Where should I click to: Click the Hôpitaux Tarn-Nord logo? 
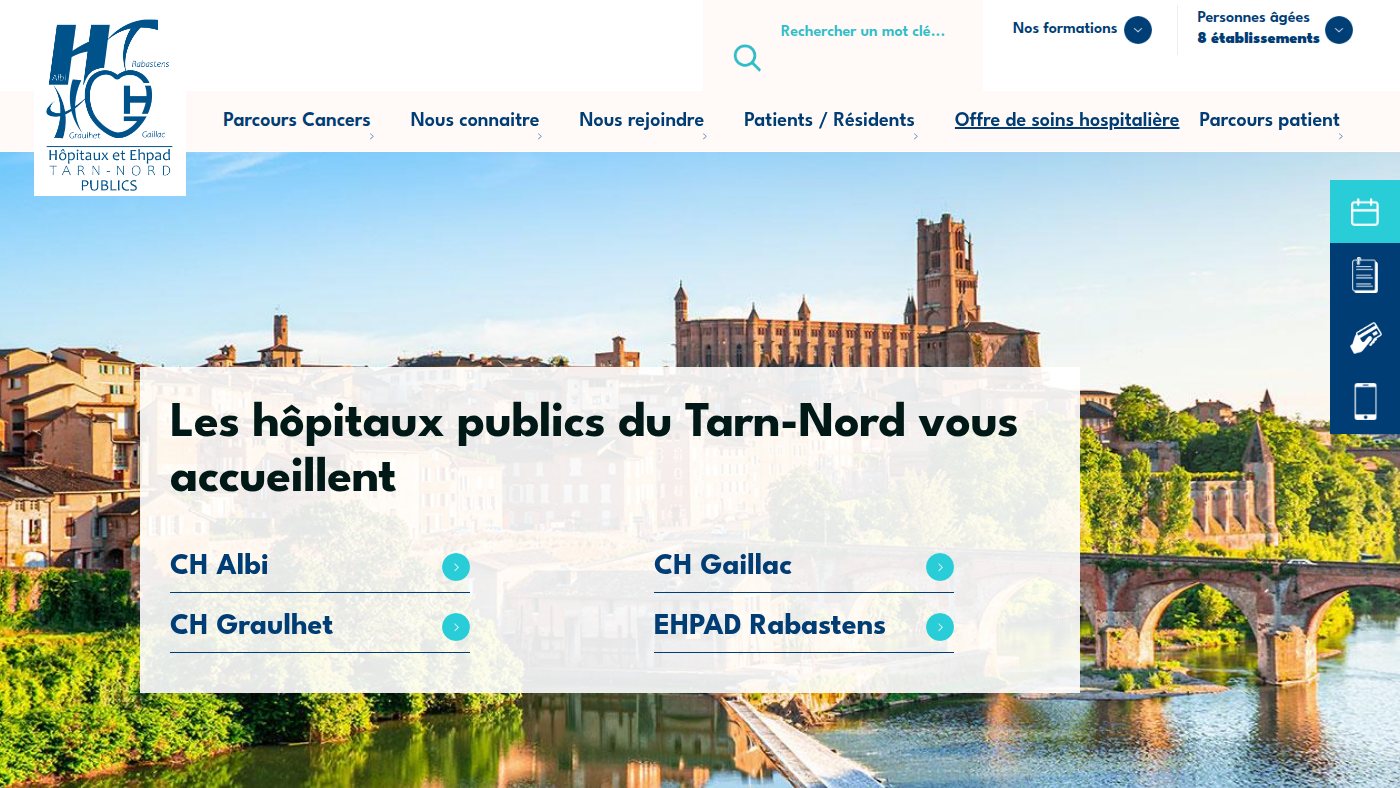(110, 104)
